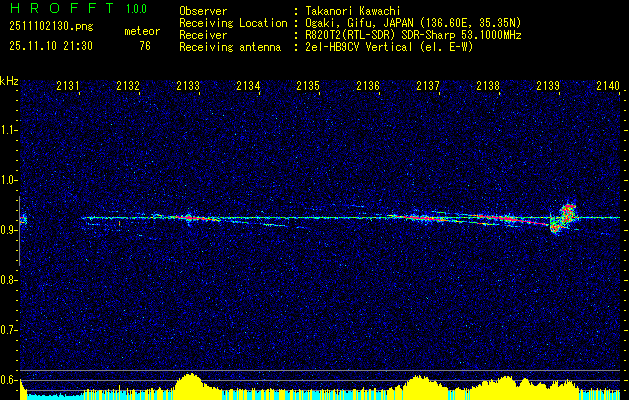This screenshot has height=400, width=629.
Task: Click the meteor label
Action: pos(142,31)
